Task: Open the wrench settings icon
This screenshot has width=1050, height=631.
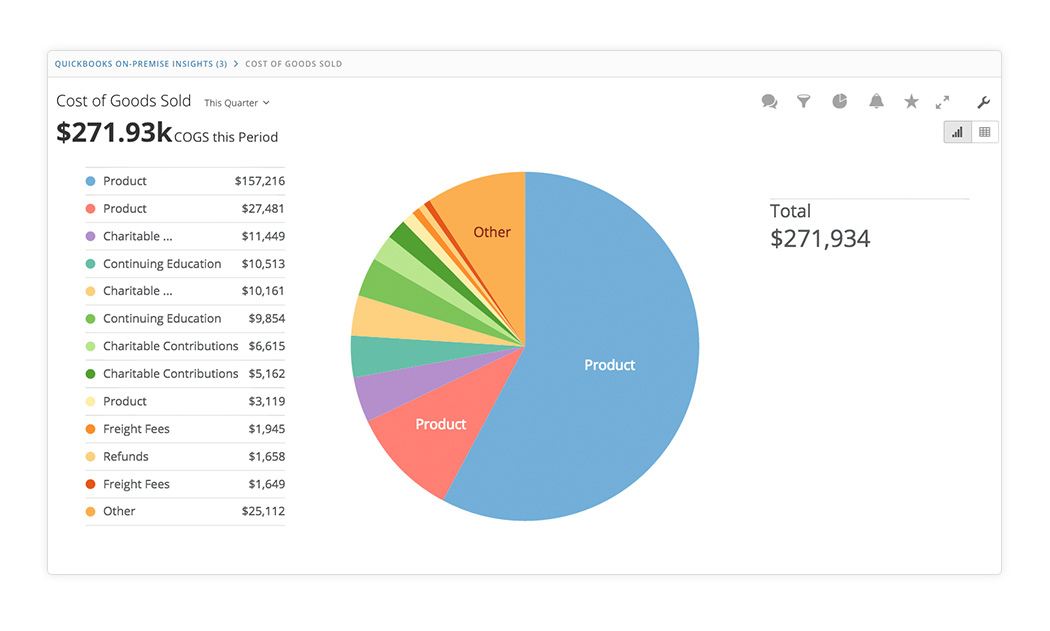Action: pos(983,102)
